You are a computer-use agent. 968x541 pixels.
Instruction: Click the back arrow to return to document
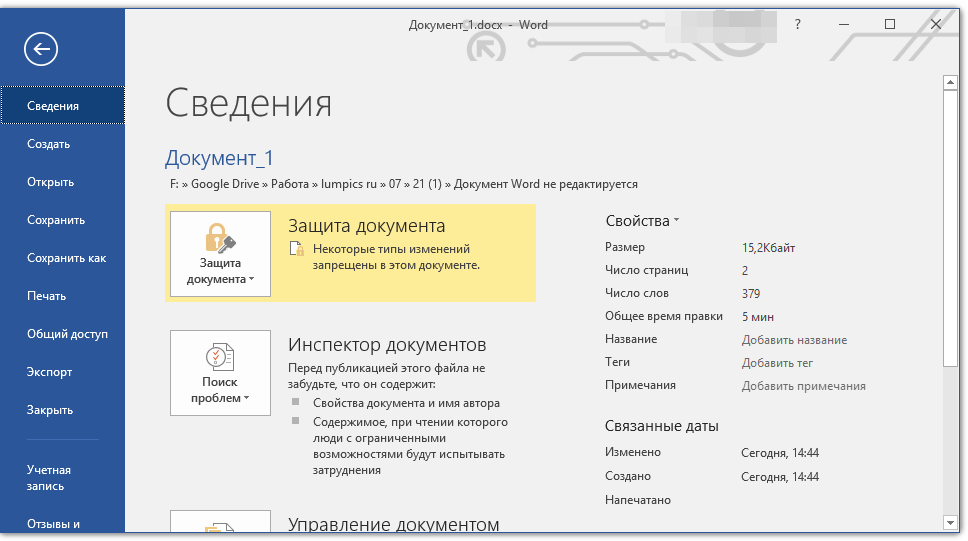coord(41,48)
